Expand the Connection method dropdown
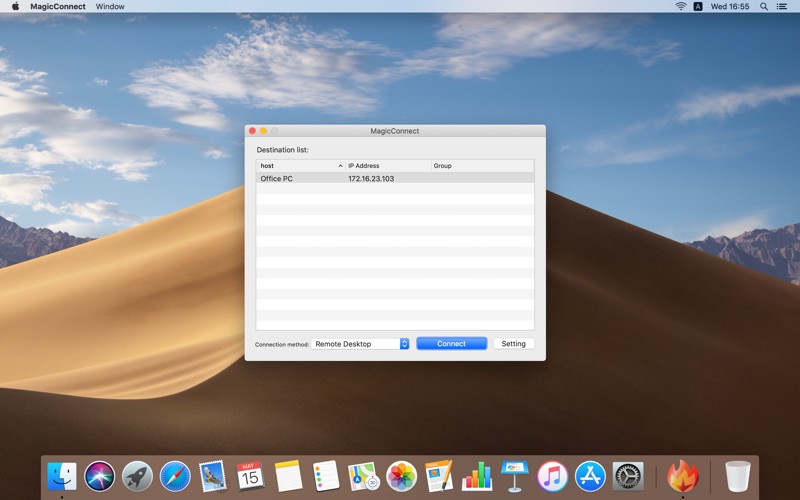 tap(360, 344)
